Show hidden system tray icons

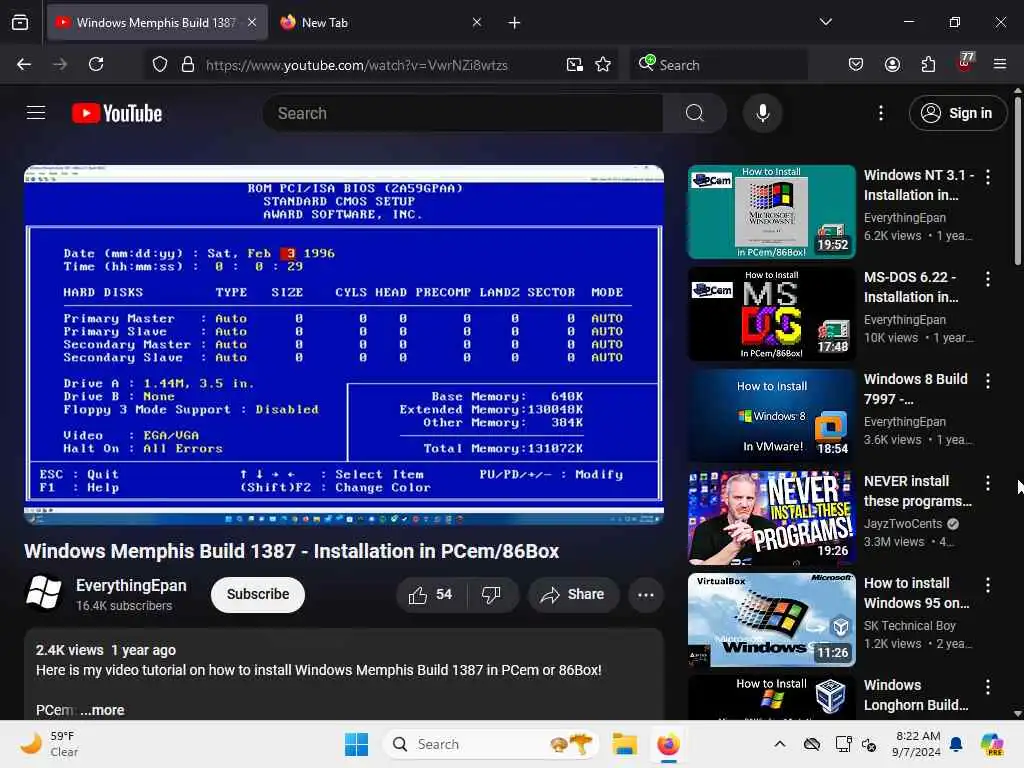click(780, 744)
